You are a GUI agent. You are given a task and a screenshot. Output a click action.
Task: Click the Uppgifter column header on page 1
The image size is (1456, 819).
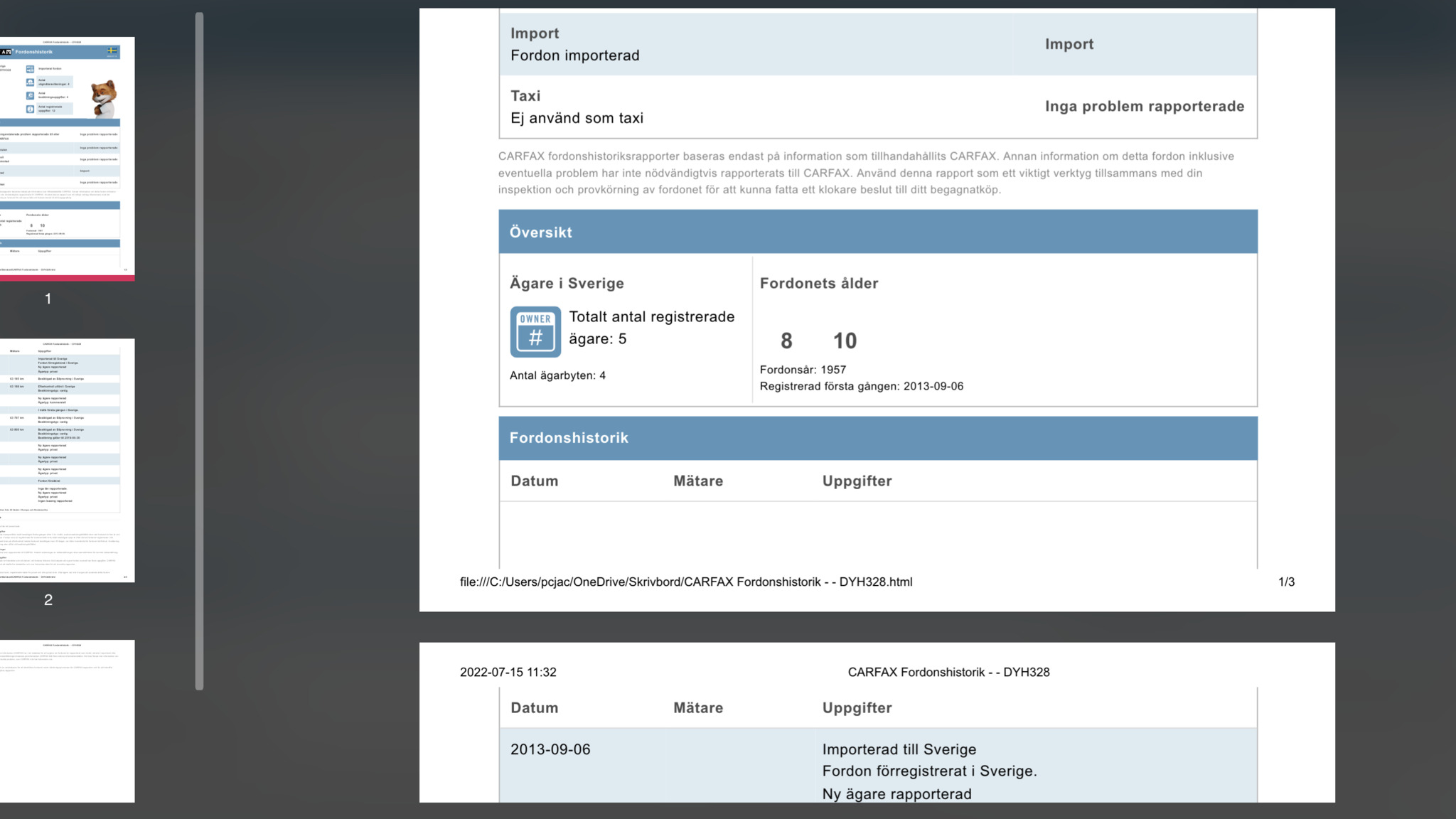[x=857, y=481]
